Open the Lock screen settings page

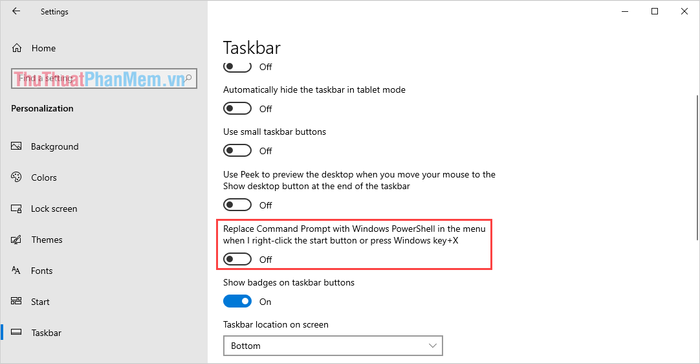click(x=54, y=209)
